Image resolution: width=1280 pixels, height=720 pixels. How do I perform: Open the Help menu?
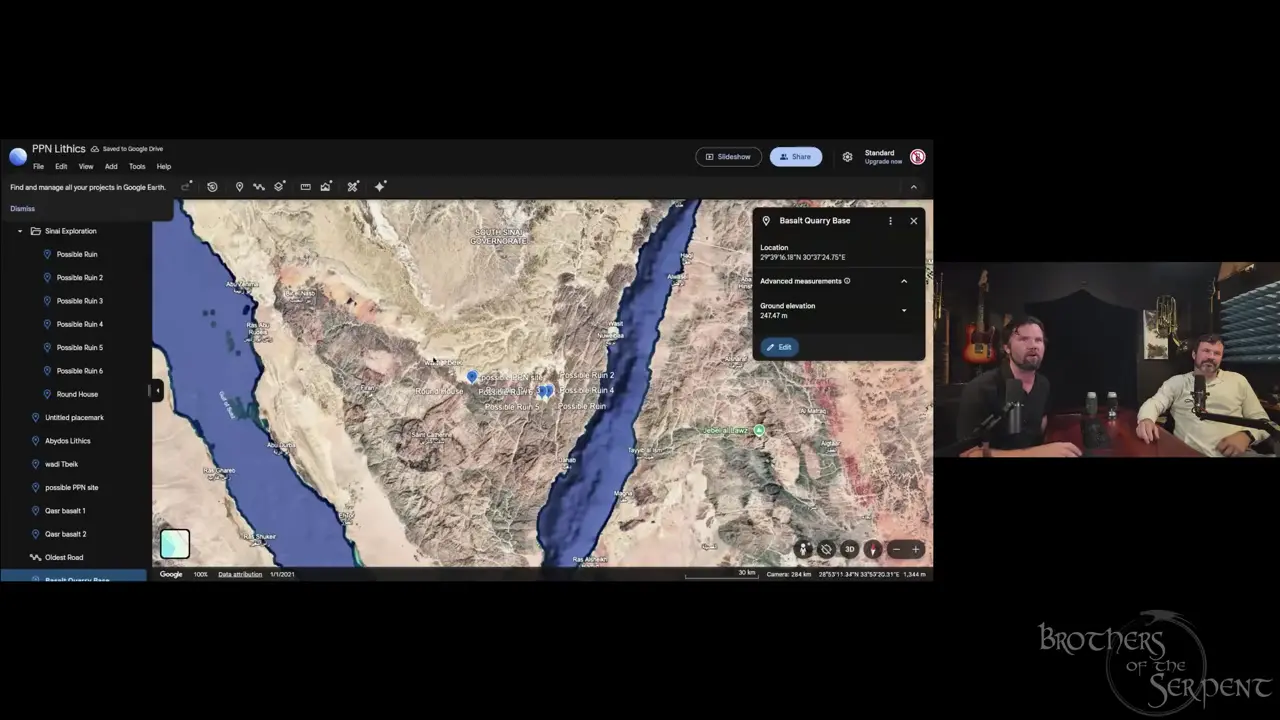pyautogui.click(x=164, y=167)
